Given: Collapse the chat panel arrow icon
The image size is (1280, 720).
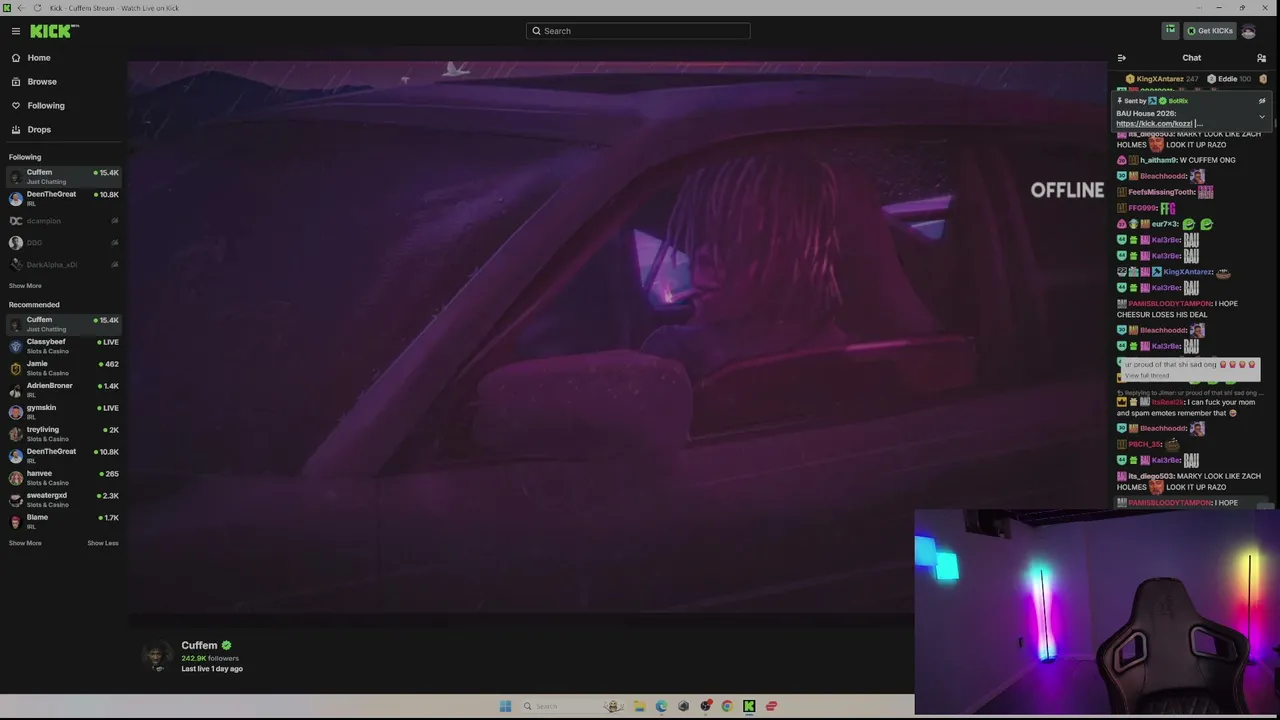Looking at the screenshot, I should pyautogui.click(x=1122, y=58).
